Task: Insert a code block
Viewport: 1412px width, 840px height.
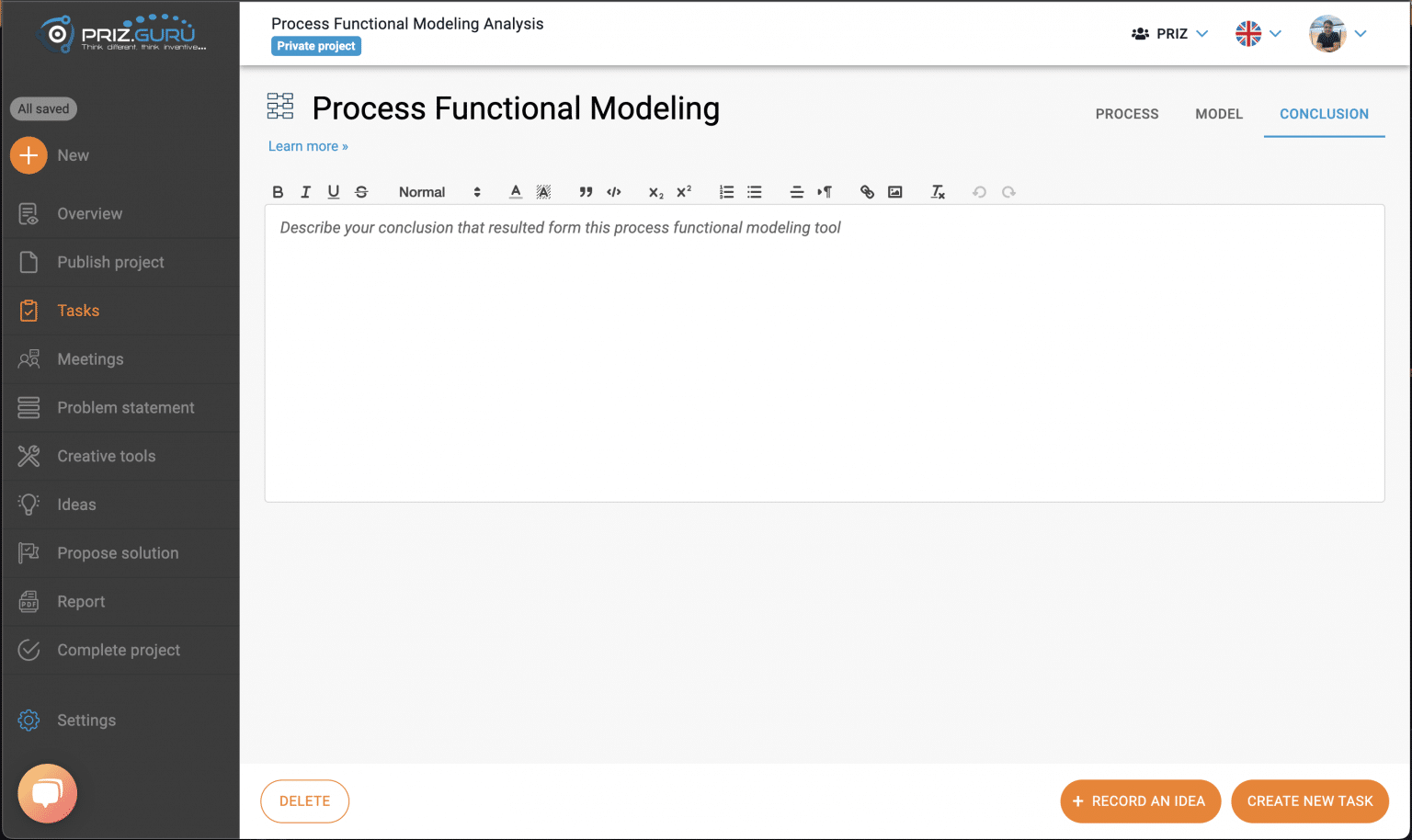Action: 614,192
